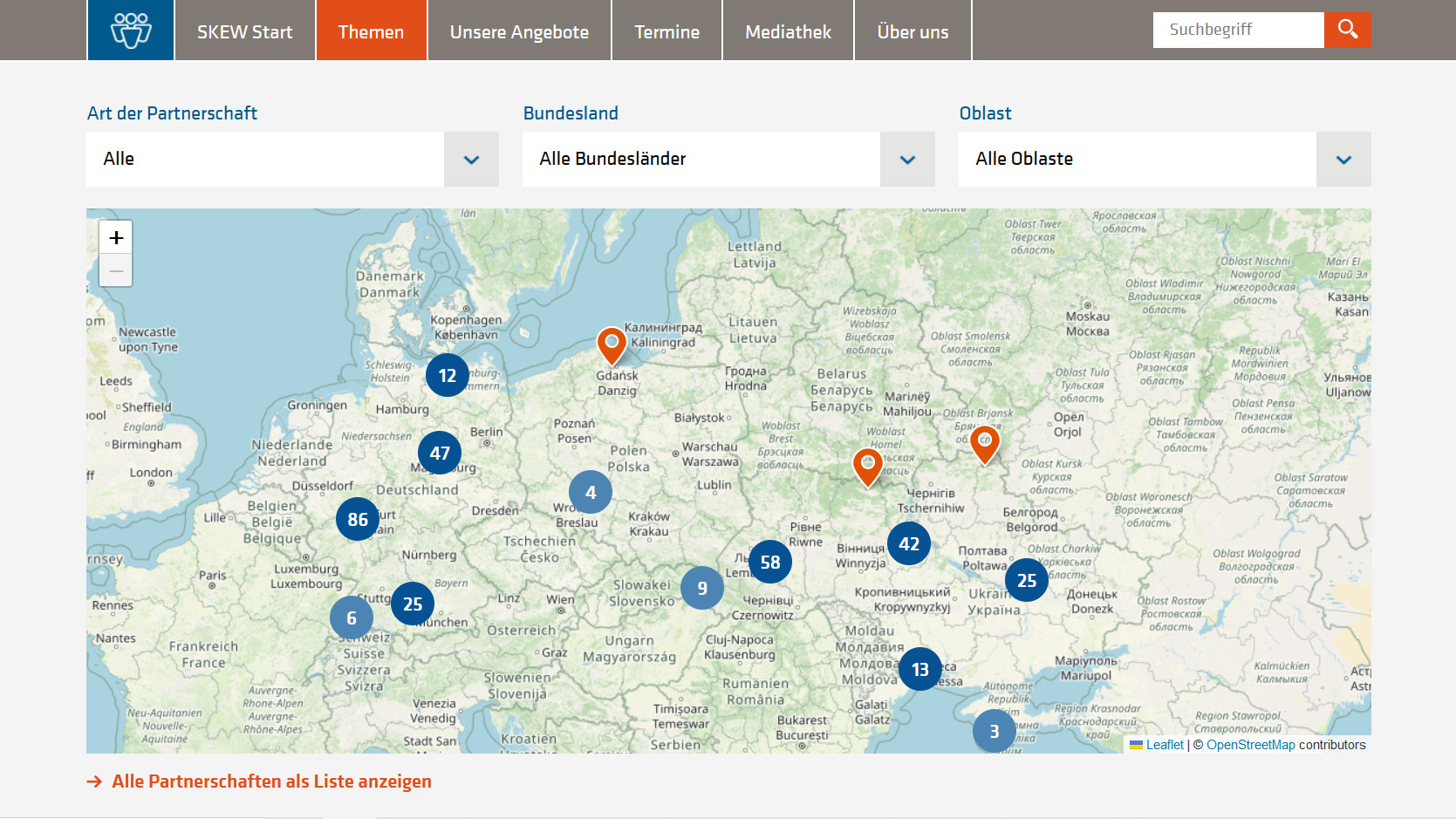Open cluster marker 4 near Breslau
Viewport: 1456px width, 819px height.
click(x=591, y=492)
